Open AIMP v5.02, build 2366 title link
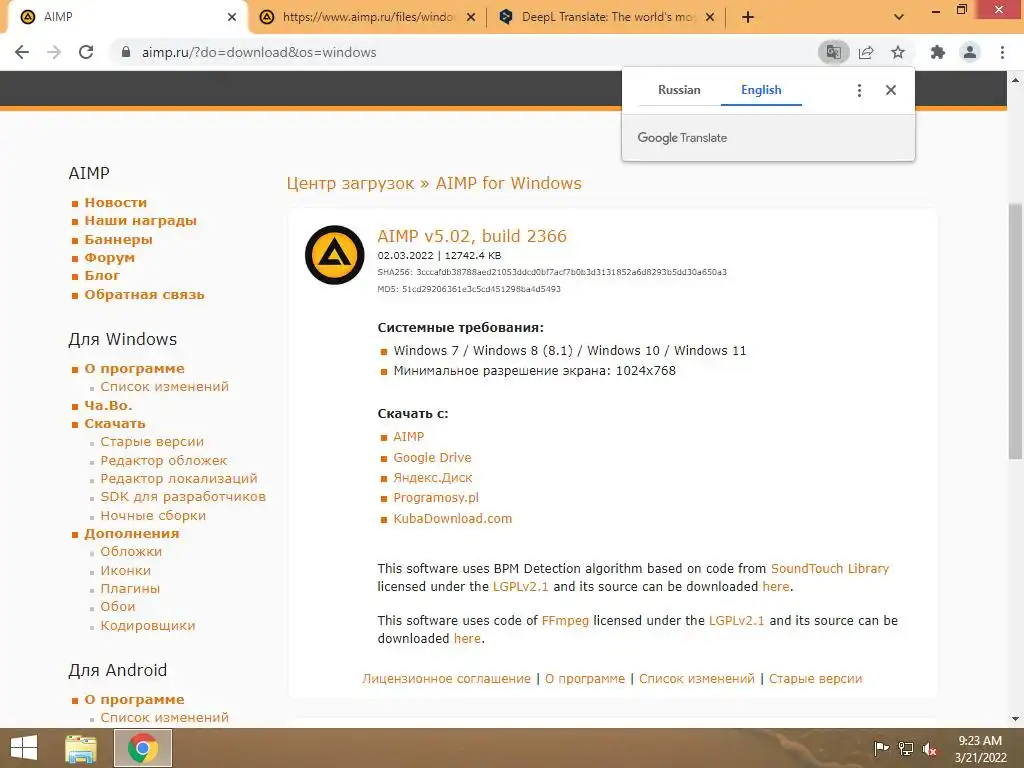This screenshot has width=1024, height=768. pos(472,236)
